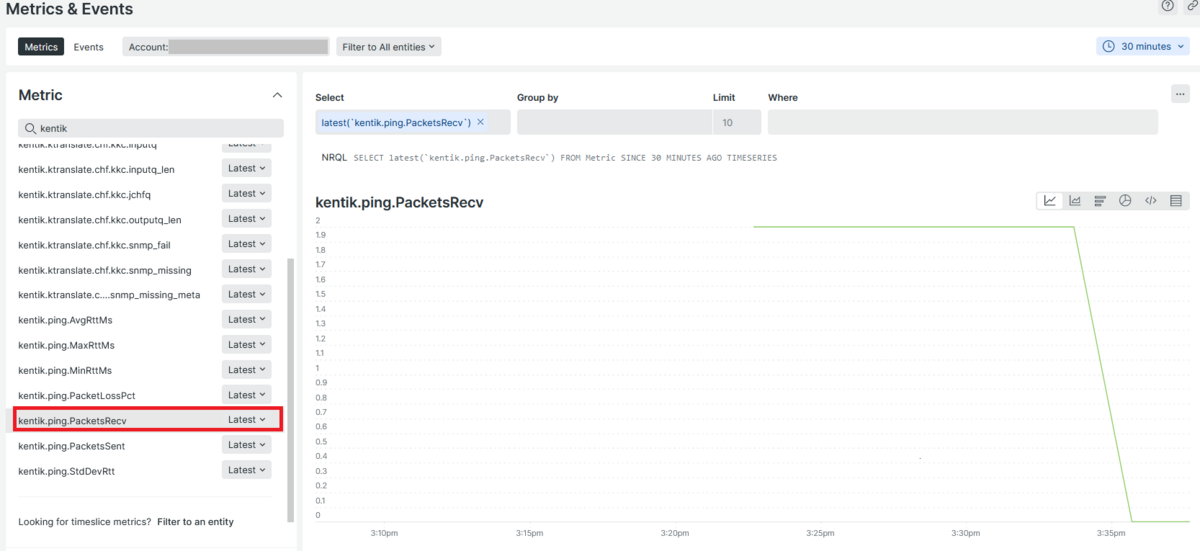Viewport: 1200px width, 551px height.
Task: Open the three-dot options menu
Action: 1180,93
